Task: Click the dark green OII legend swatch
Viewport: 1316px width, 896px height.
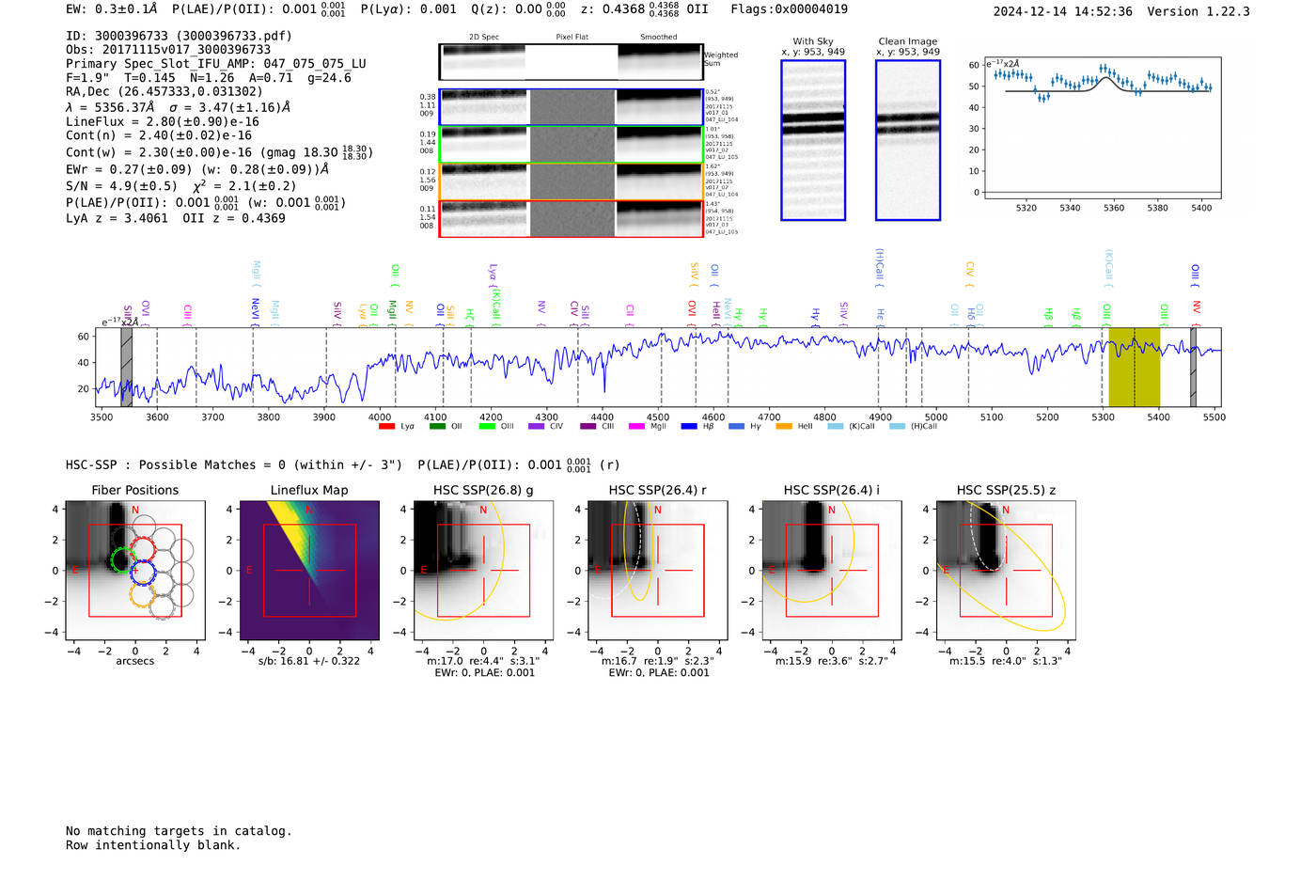Action: [x=436, y=427]
